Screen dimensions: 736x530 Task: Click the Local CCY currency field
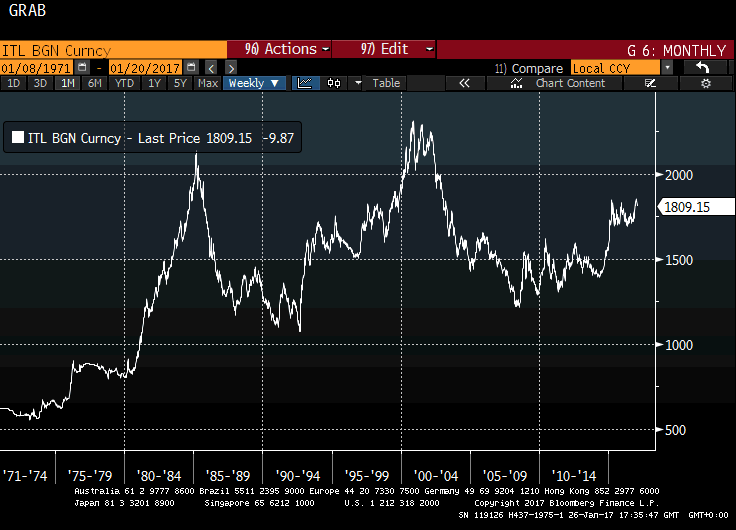pyautogui.click(x=615, y=68)
